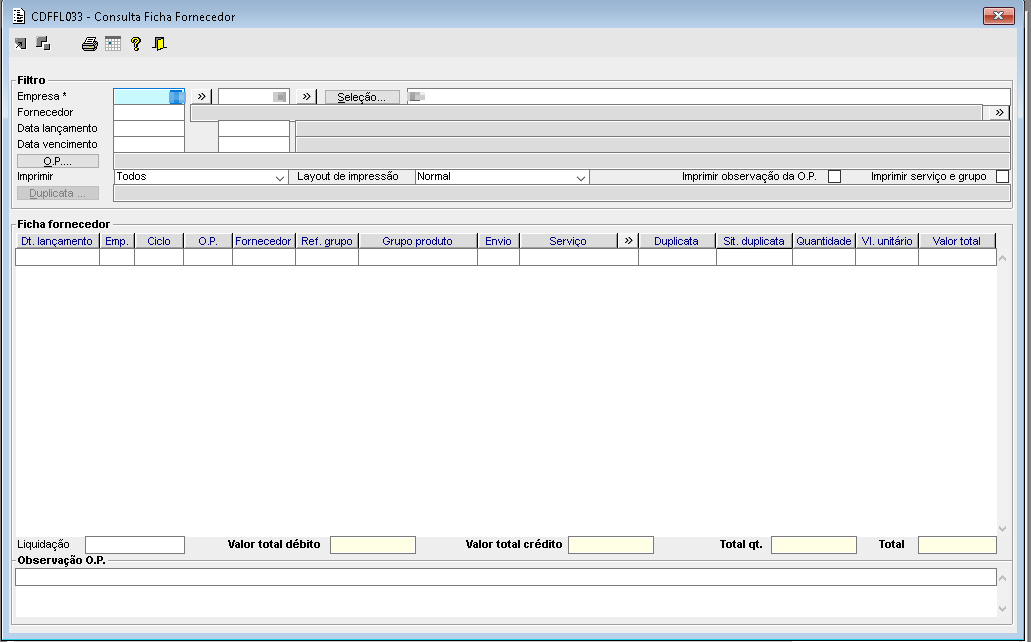Image resolution: width=1031 pixels, height=642 pixels.
Task: Click the Grupo produto column header
Action: (418, 241)
